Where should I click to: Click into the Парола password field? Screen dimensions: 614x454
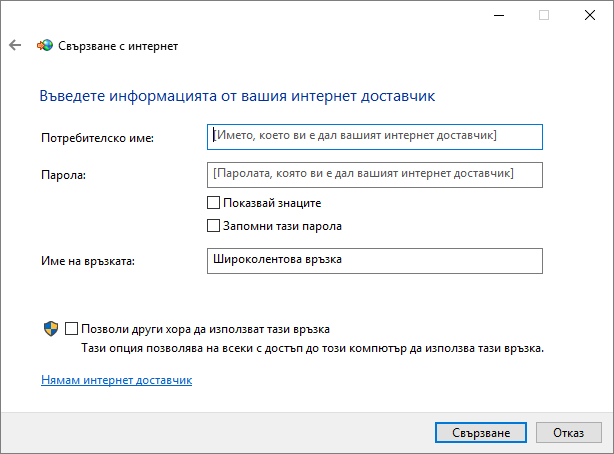(x=375, y=175)
